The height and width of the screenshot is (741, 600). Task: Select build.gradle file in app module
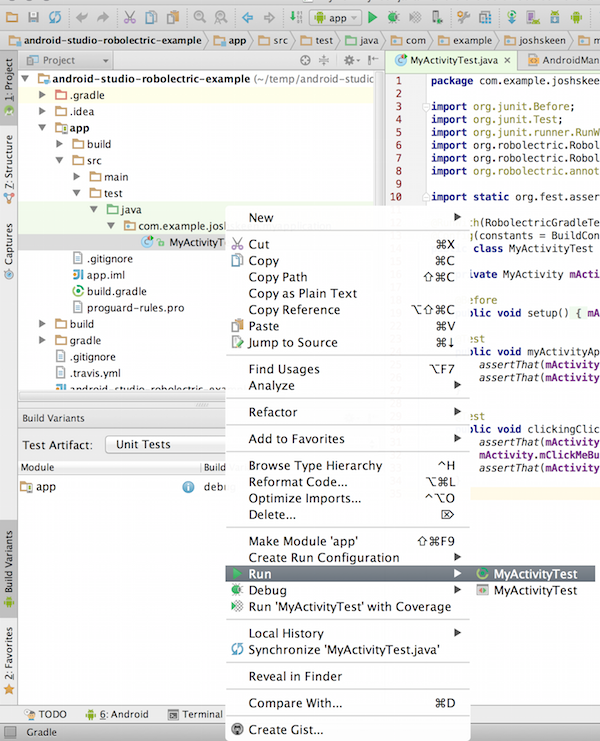(110, 292)
